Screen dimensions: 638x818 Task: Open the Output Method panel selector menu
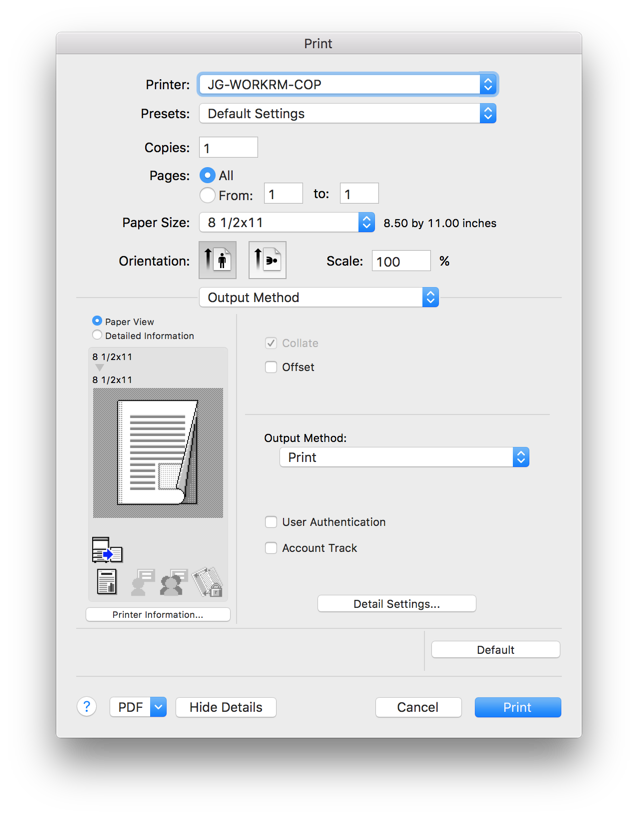[x=319, y=297]
